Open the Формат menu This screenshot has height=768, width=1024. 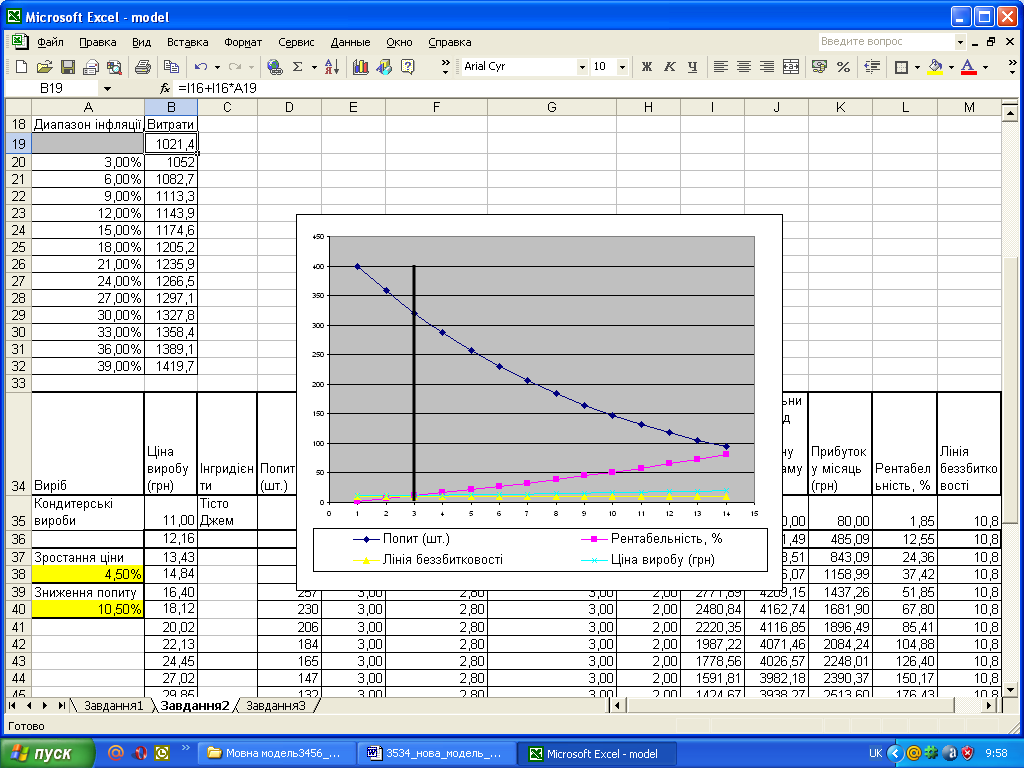point(243,42)
